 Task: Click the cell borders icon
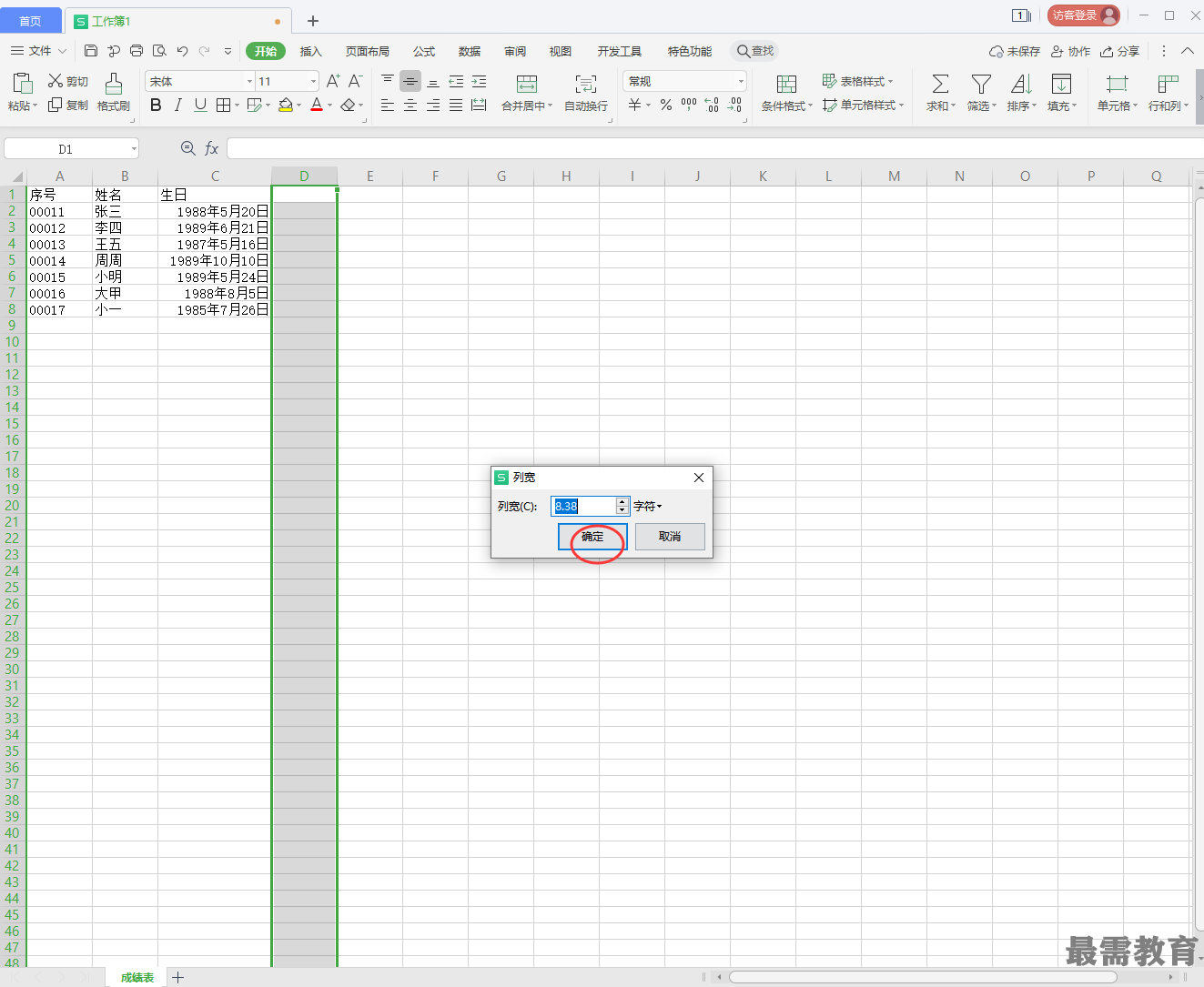(x=223, y=106)
